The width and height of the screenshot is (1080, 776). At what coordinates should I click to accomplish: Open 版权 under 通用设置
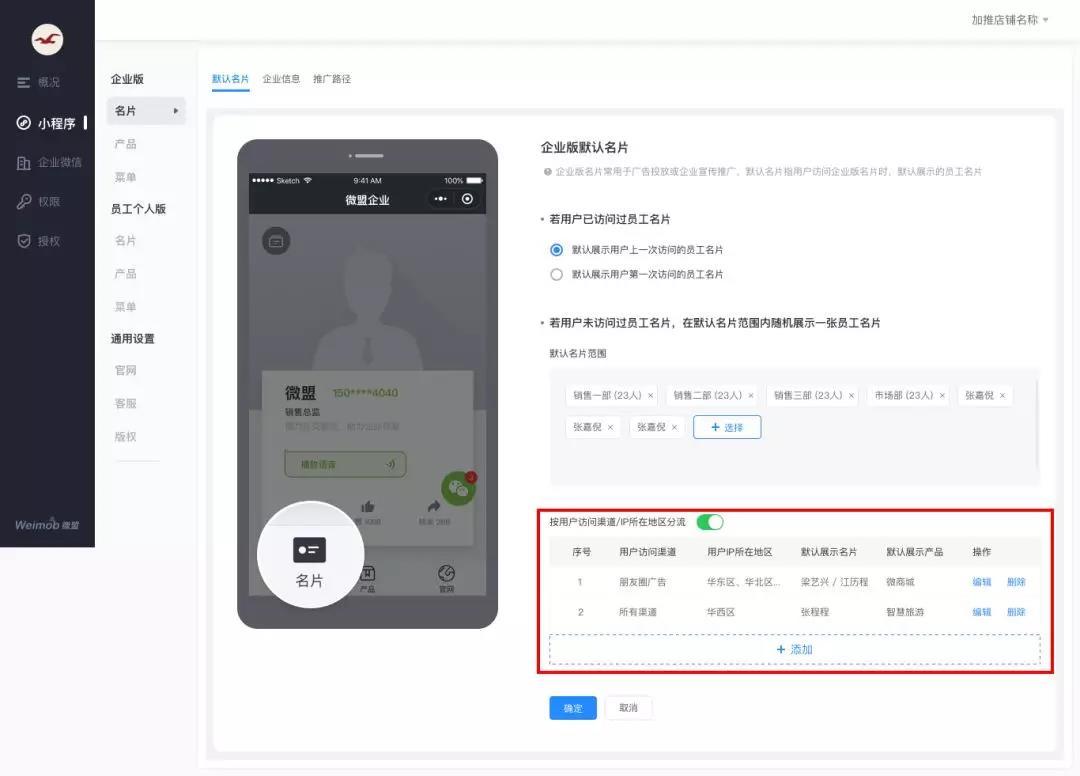[x=125, y=437]
